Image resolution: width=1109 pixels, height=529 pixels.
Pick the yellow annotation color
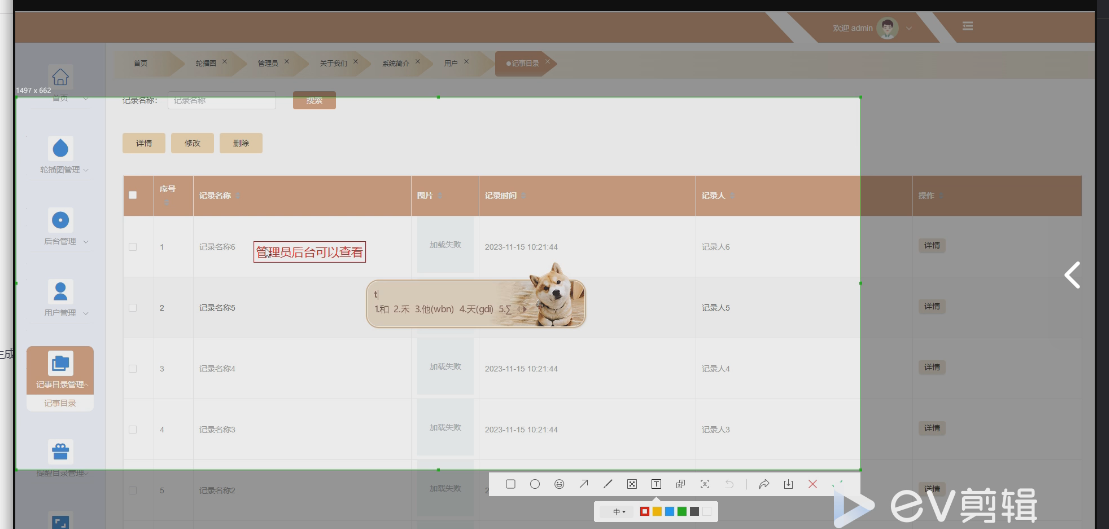click(x=657, y=511)
